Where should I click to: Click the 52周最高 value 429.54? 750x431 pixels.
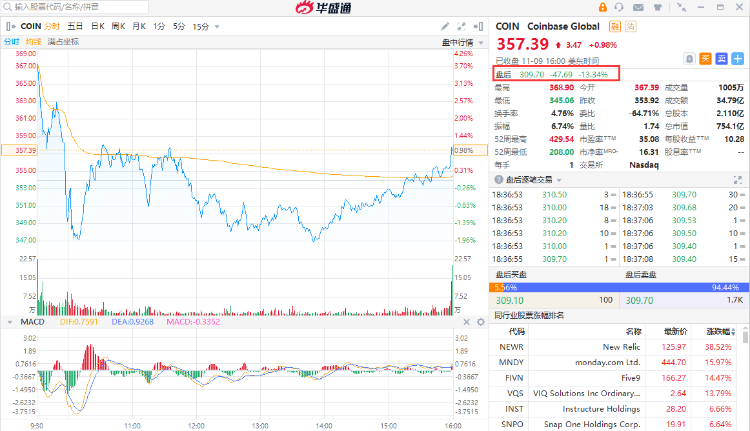(x=562, y=139)
